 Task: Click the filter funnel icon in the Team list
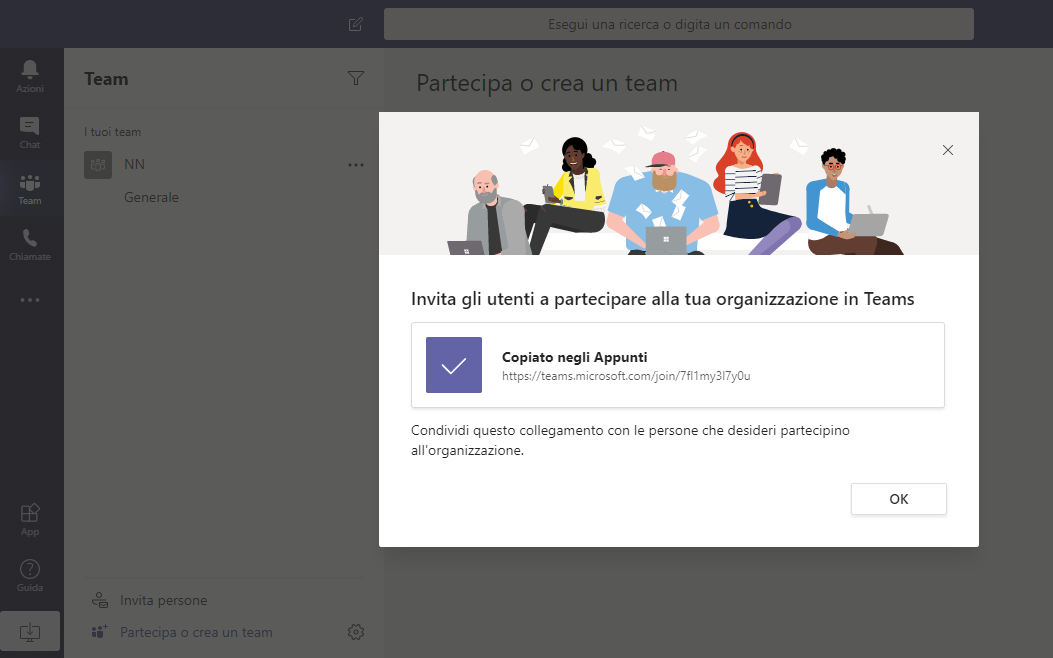coord(356,78)
